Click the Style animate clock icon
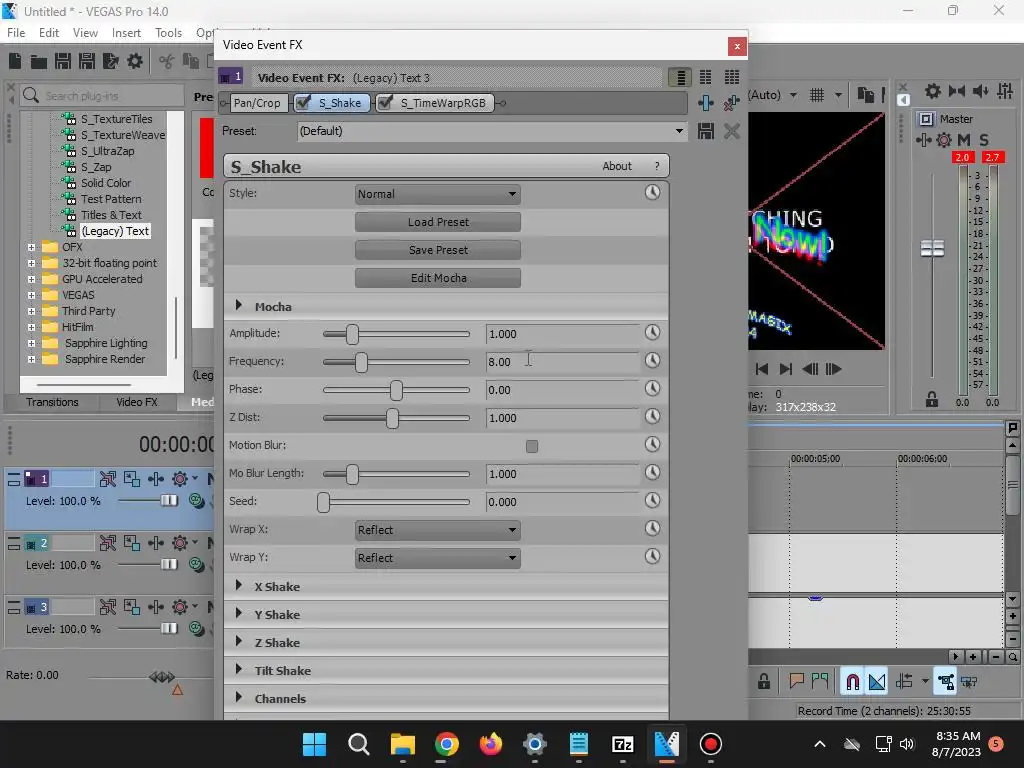This screenshot has height=768, width=1024. [x=652, y=192]
